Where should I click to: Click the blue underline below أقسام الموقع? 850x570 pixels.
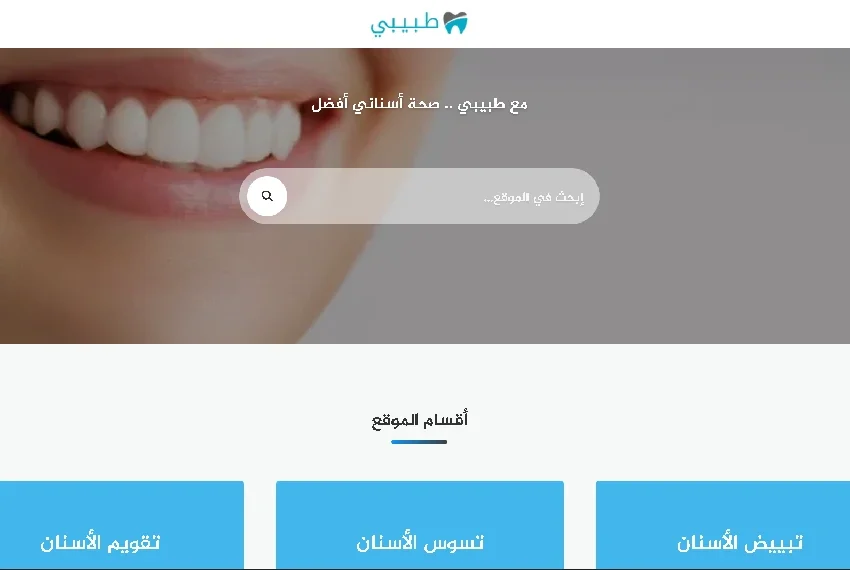pos(419,442)
